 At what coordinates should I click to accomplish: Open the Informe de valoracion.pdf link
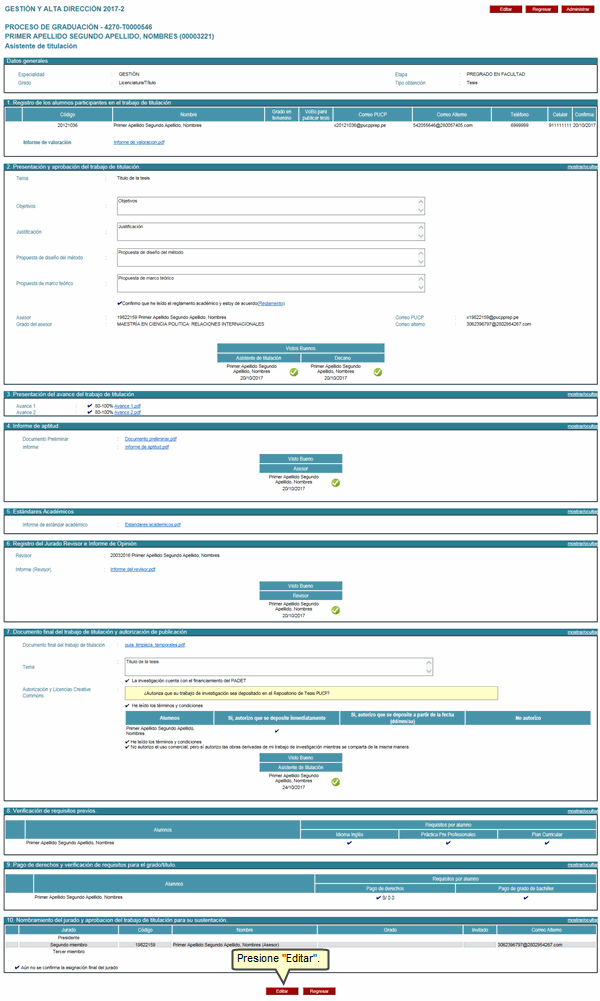coord(139,142)
